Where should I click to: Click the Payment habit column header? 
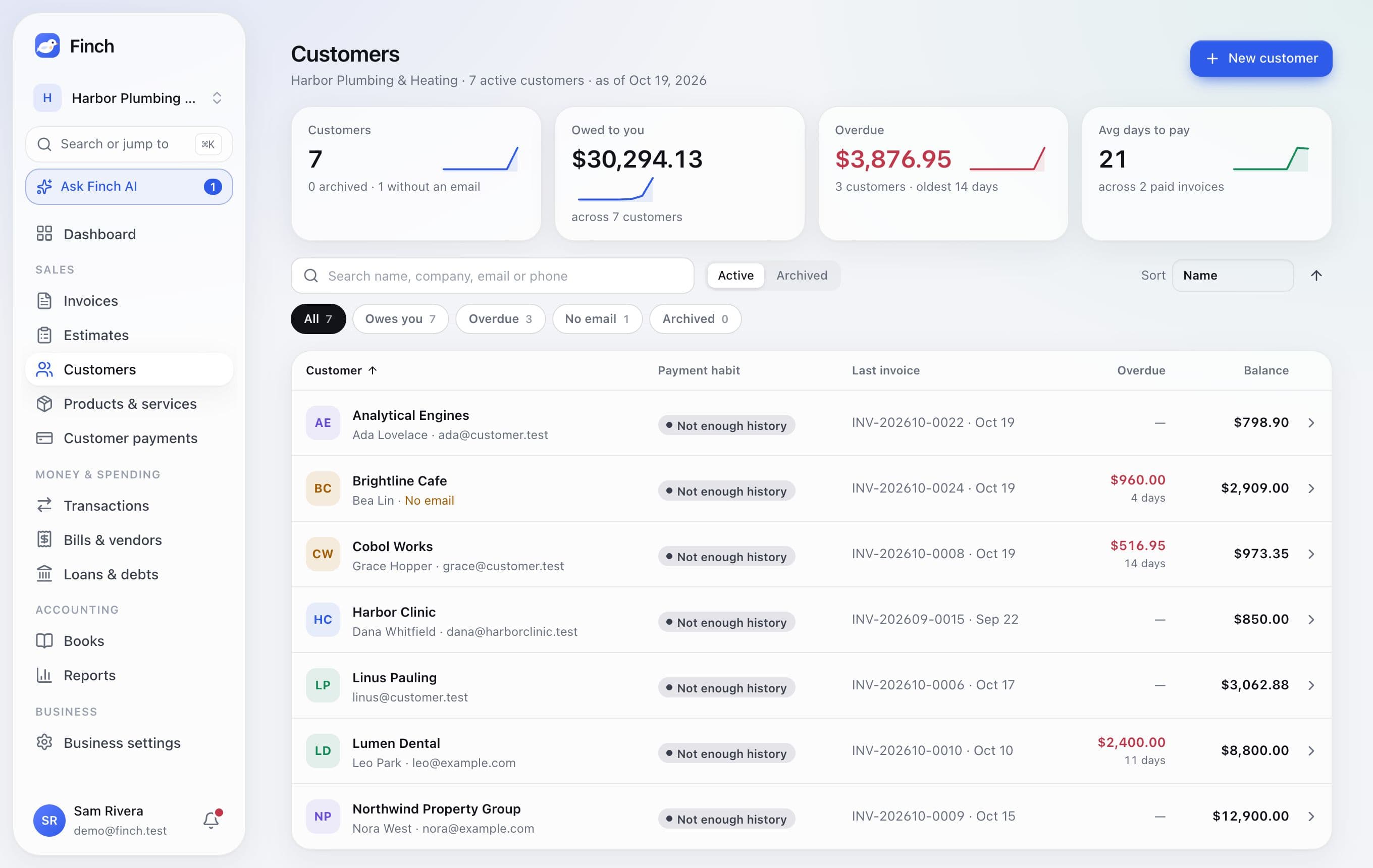tap(699, 370)
